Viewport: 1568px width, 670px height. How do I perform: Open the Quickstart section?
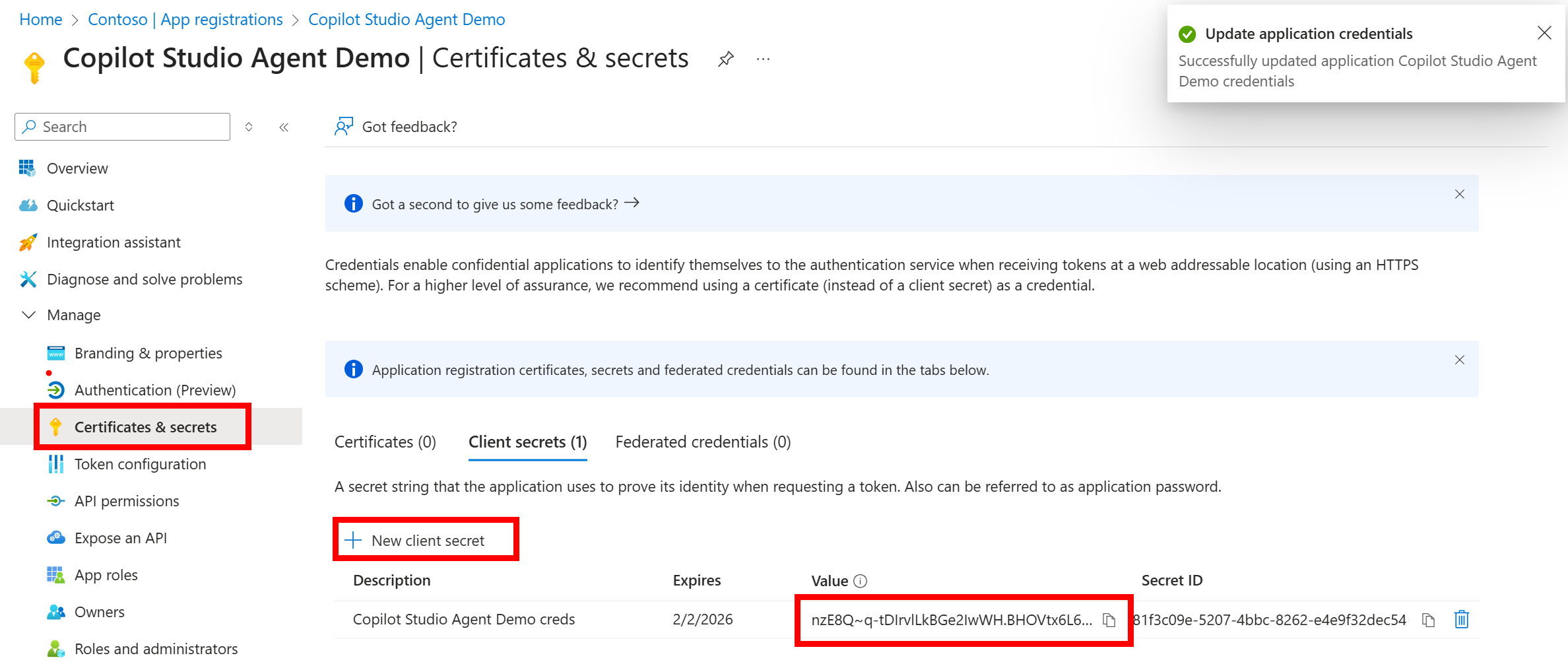(81, 205)
